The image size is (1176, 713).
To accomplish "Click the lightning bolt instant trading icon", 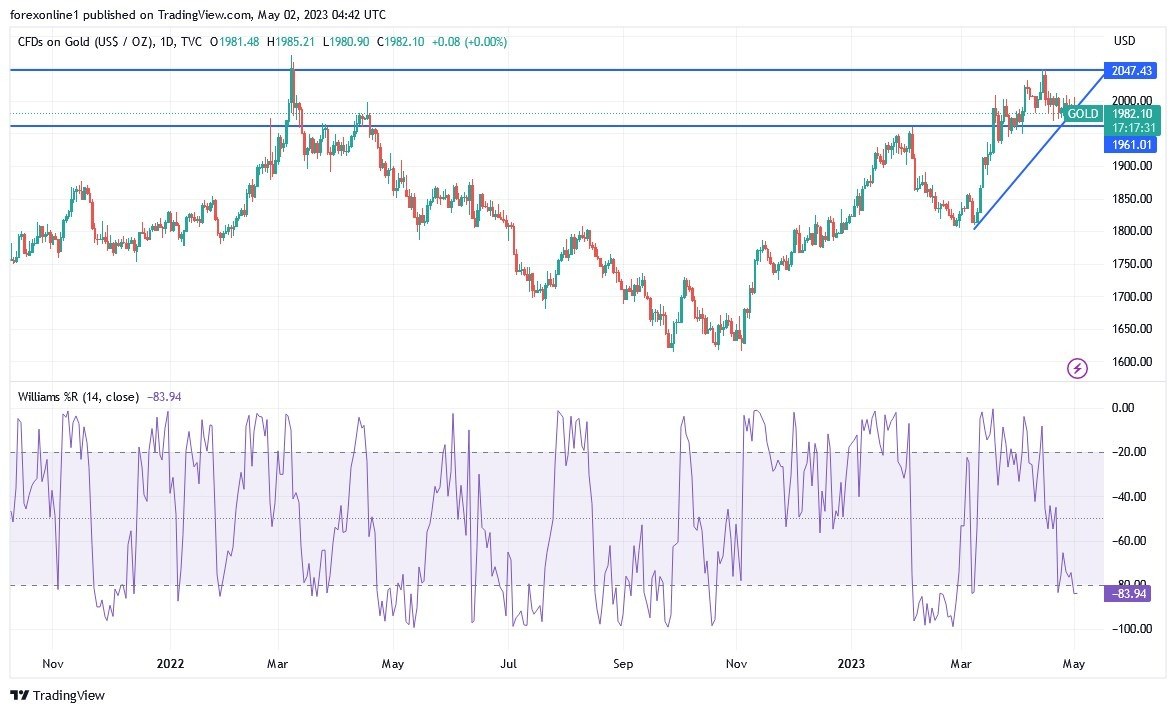I will [1076, 369].
